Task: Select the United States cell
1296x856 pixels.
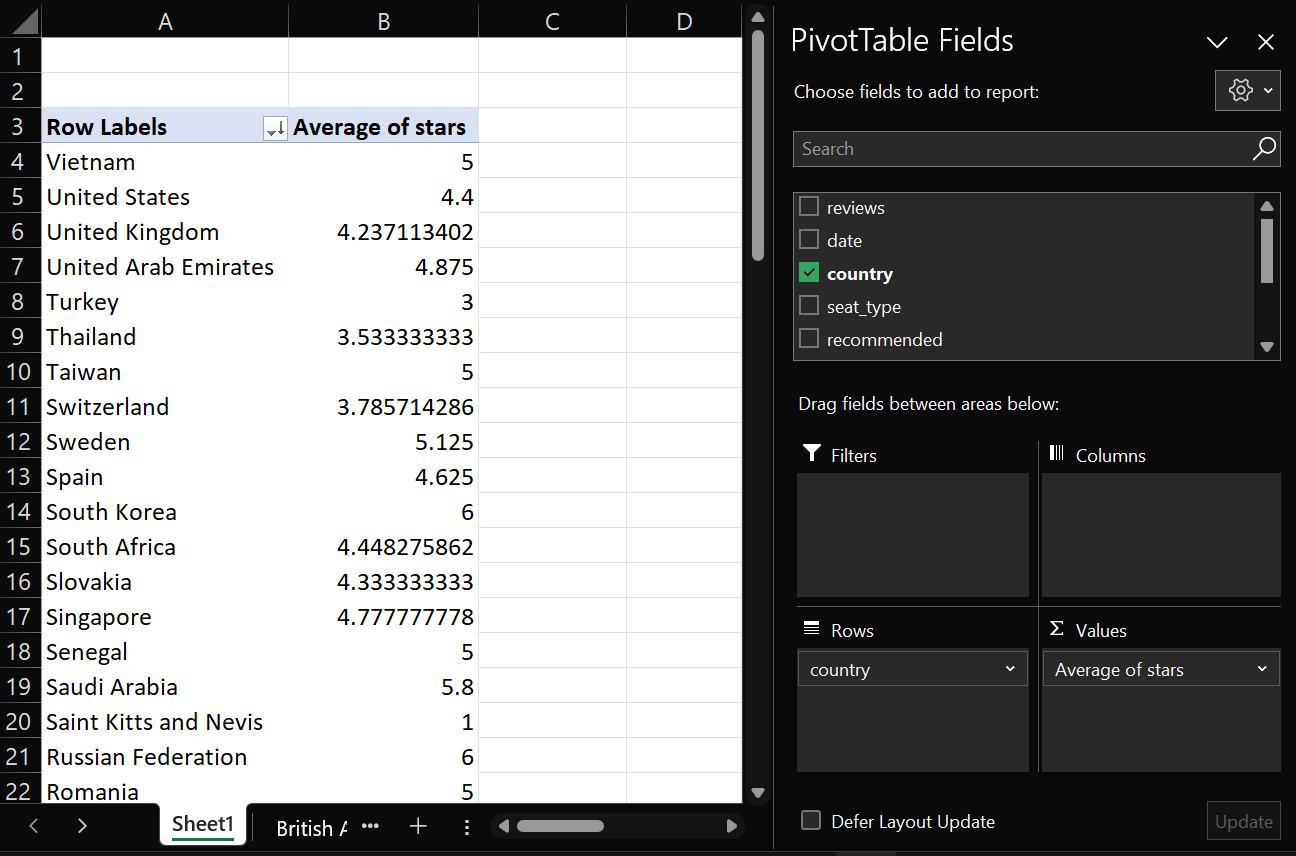Action: tap(165, 197)
